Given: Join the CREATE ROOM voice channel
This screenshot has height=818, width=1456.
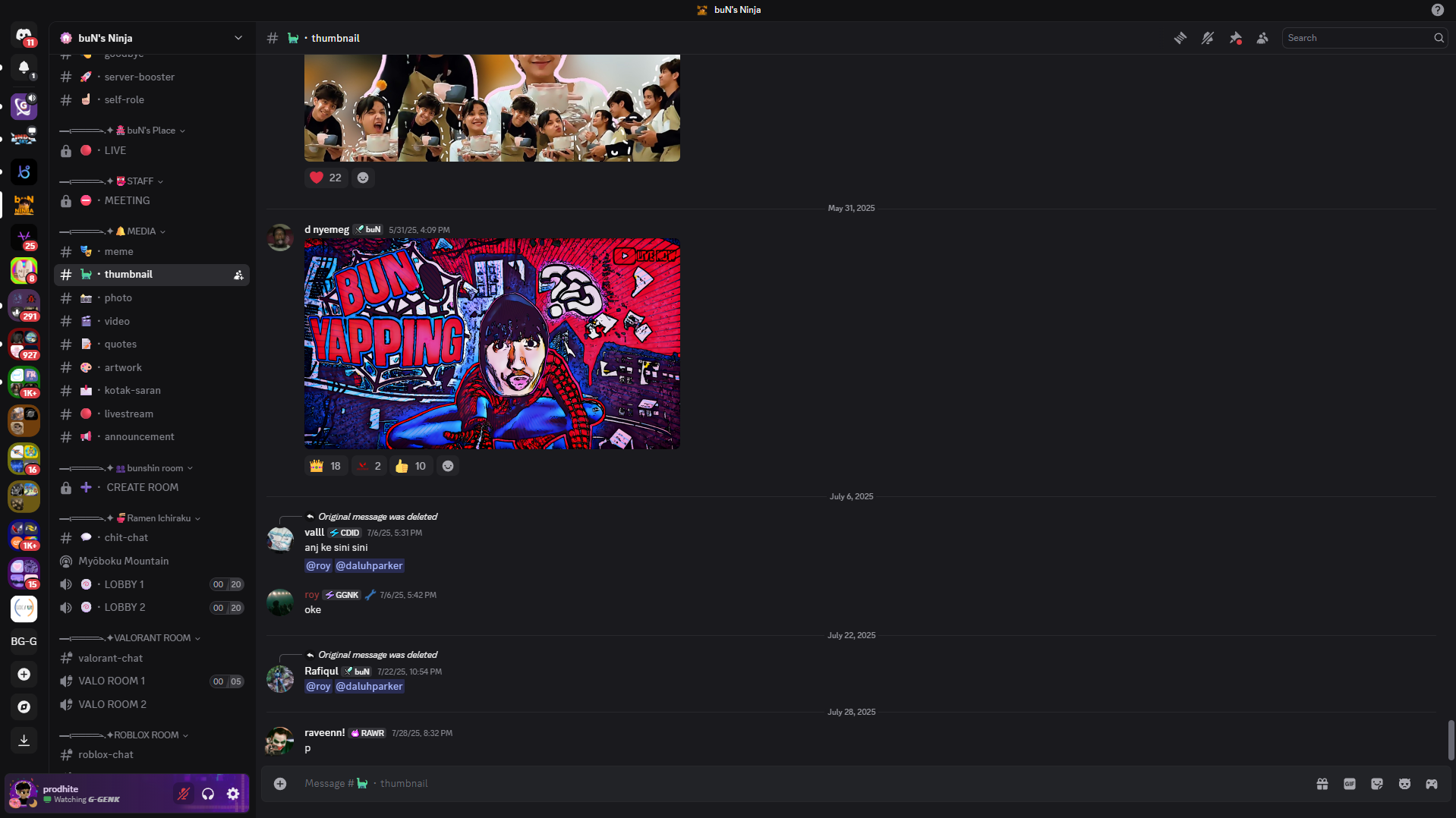Looking at the screenshot, I should coord(152,487).
